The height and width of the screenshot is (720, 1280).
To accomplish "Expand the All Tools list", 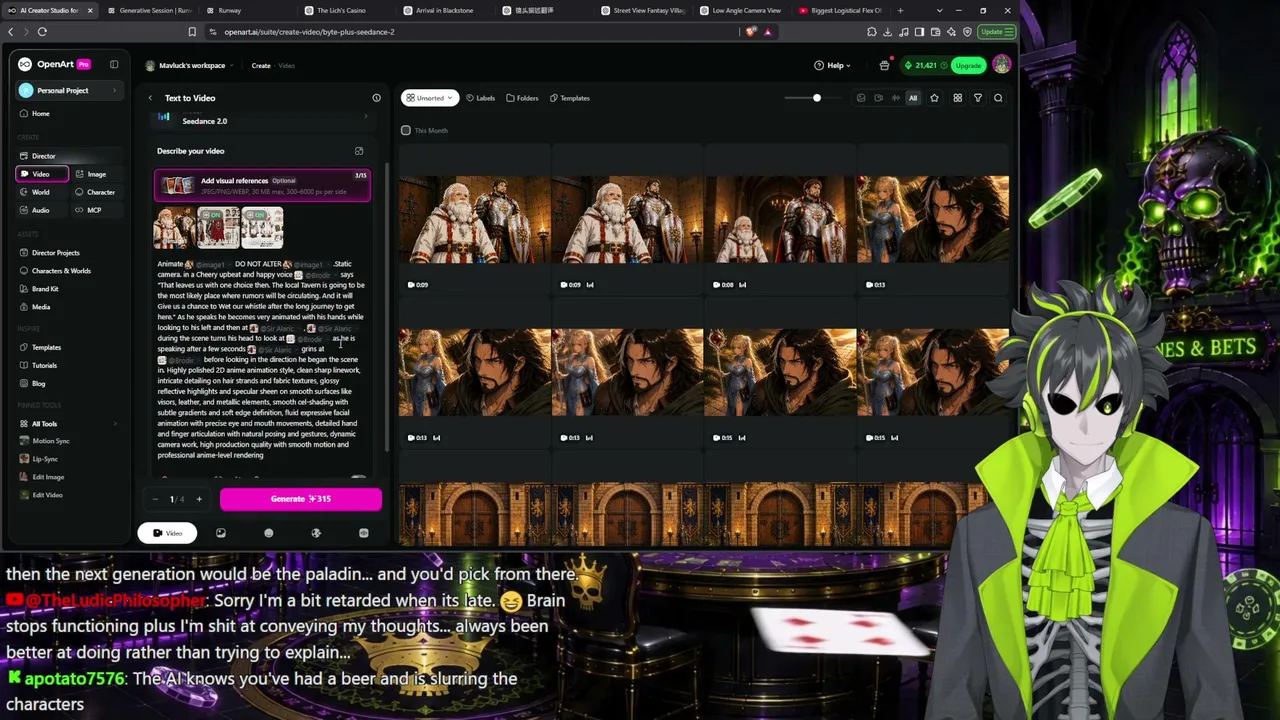I will 68,424.
